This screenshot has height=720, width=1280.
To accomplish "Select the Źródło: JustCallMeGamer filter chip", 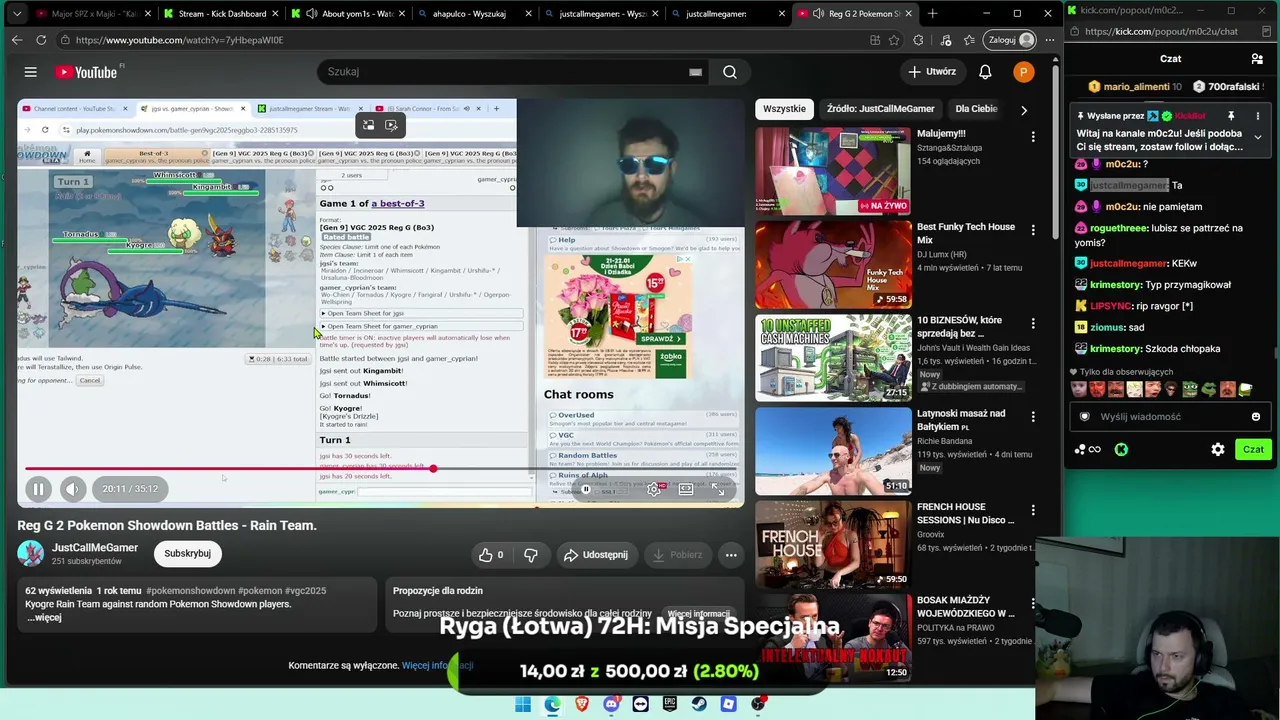I will pos(881,109).
